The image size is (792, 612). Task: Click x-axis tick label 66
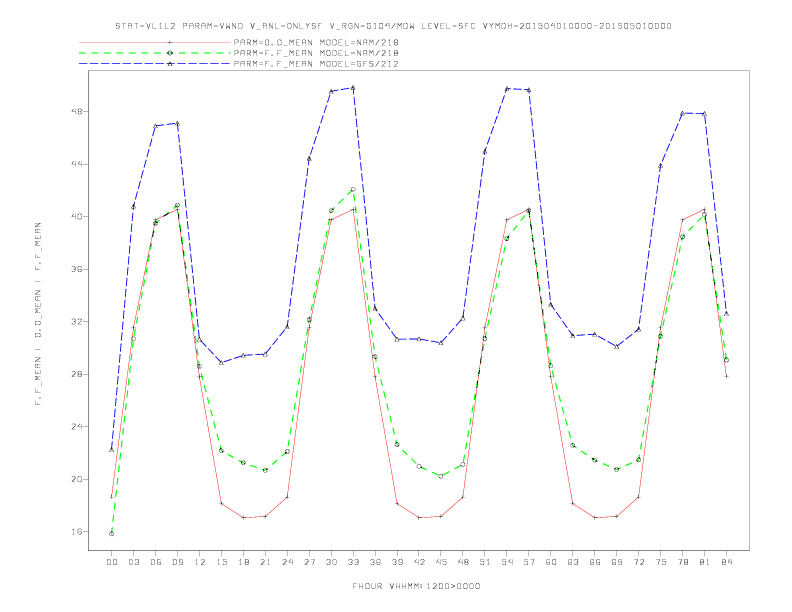coord(595,562)
